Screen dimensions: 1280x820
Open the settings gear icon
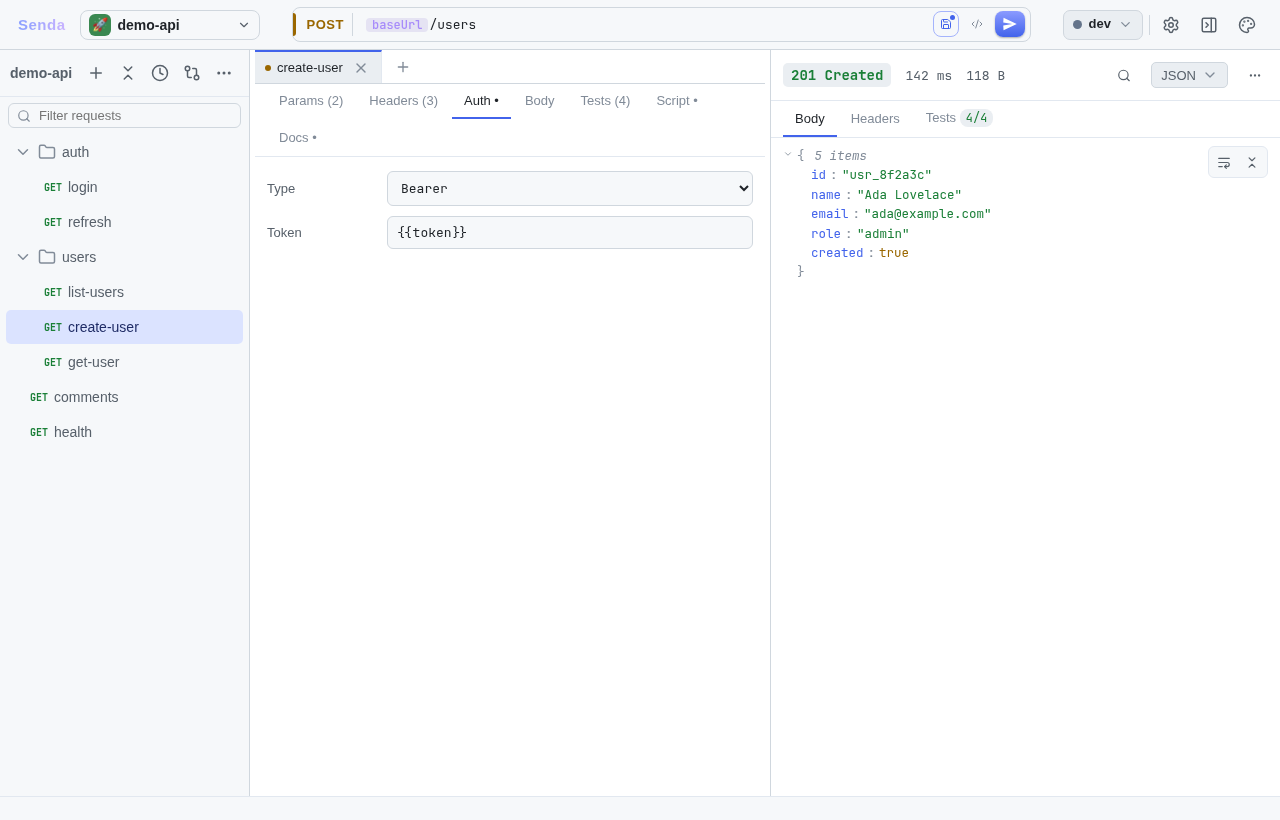(1171, 25)
